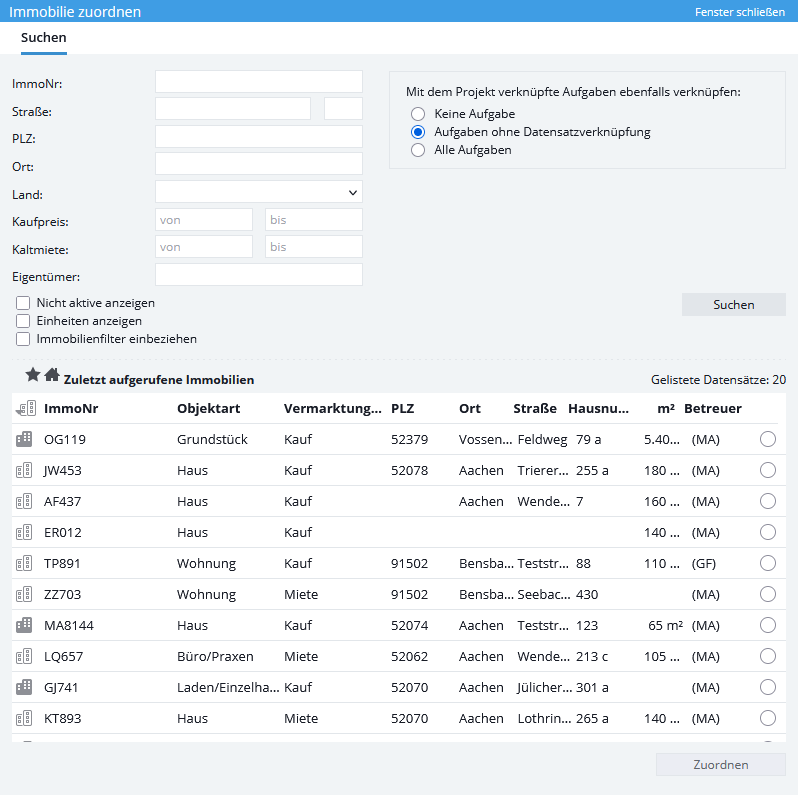Focus the Kaufpreis von field

[x=204, y=219]
